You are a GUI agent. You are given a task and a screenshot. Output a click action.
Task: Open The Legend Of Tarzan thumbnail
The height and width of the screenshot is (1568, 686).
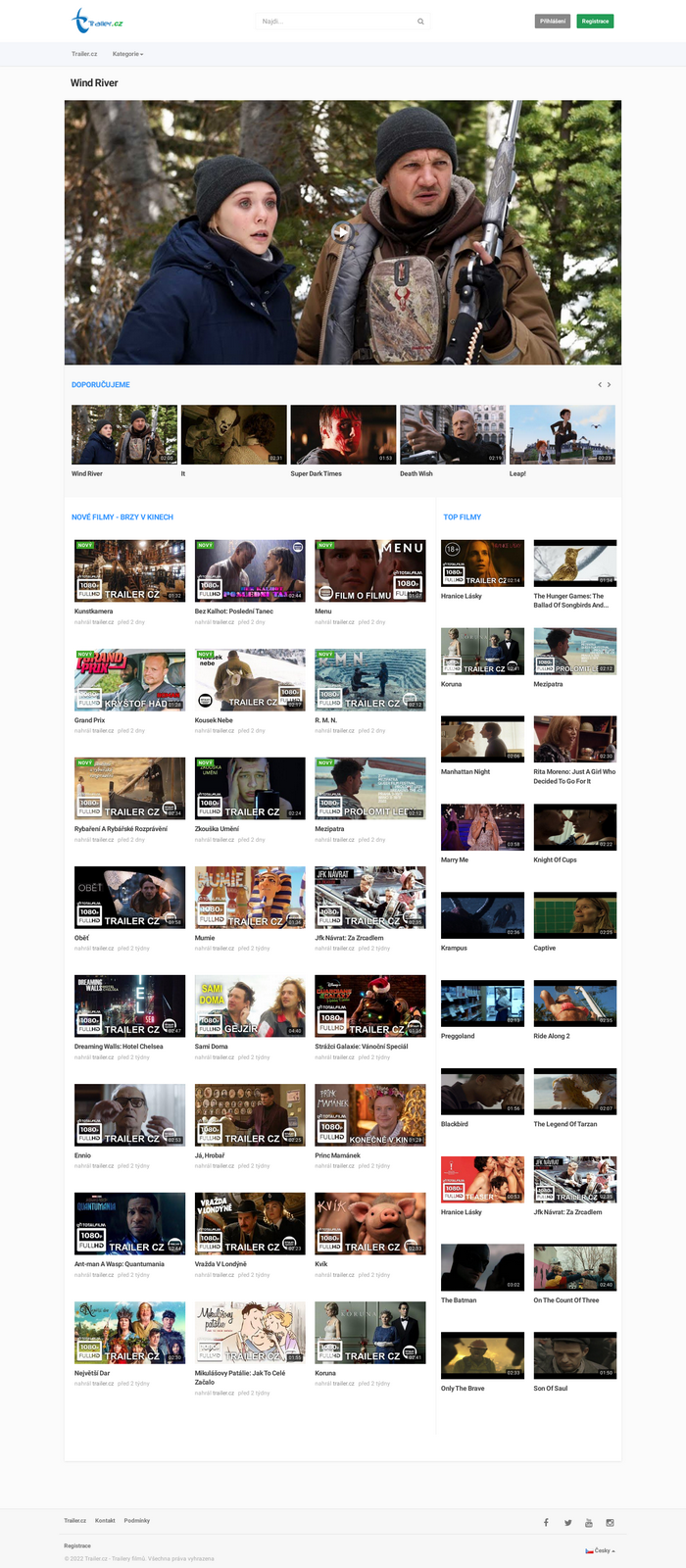pyautogui.click(x=575, y=1091)
